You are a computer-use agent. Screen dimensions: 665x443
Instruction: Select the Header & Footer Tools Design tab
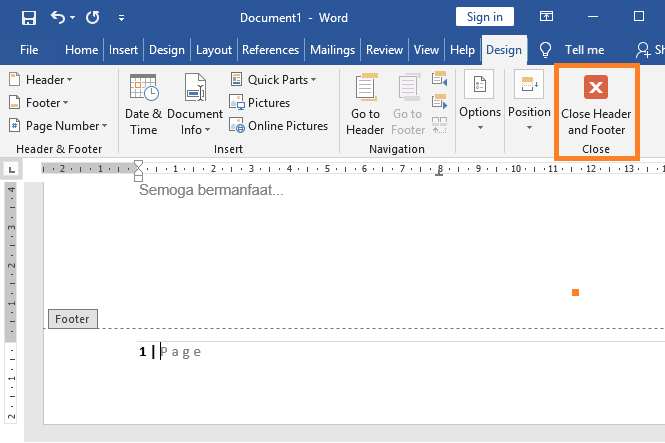[x=504, y=50]
